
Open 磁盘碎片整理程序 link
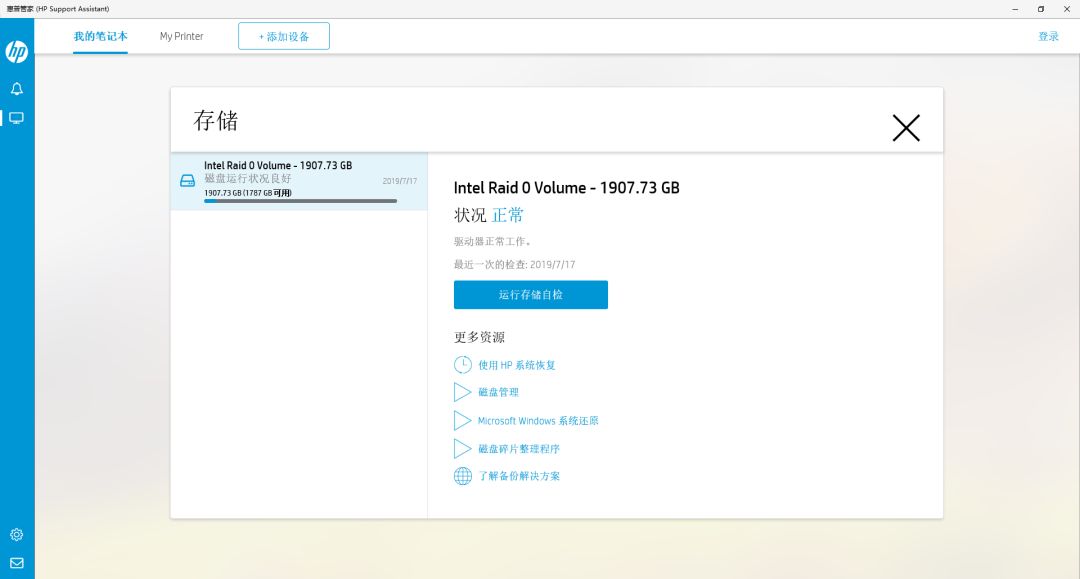(x=519, y=449)
